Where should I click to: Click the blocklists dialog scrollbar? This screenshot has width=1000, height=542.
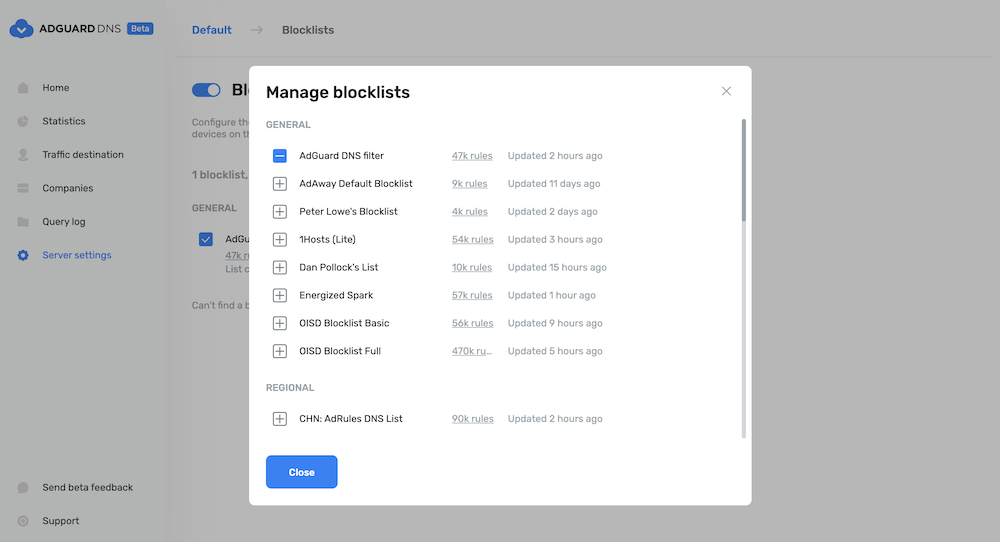click(743, 170)
